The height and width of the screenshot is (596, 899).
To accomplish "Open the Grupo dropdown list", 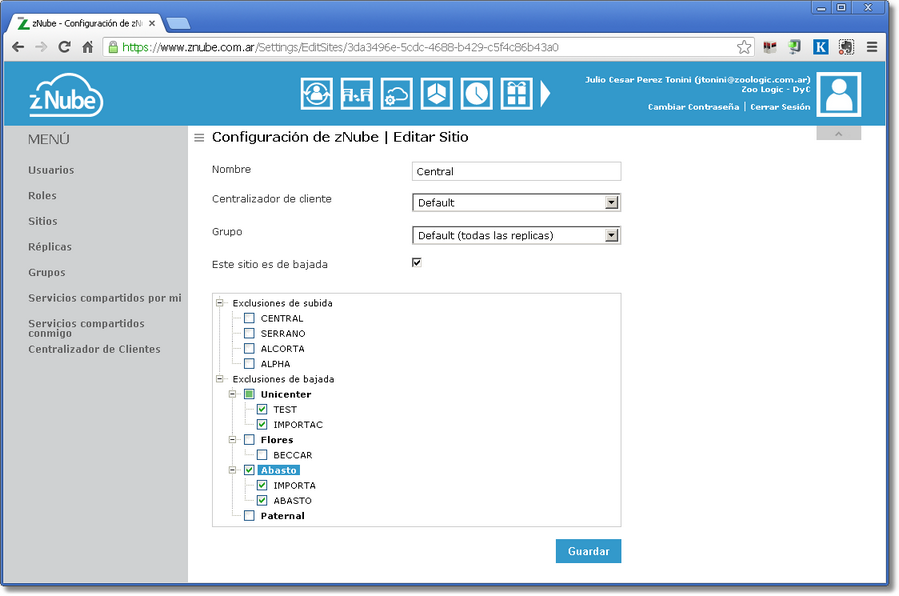I will [x=516, y=236].
